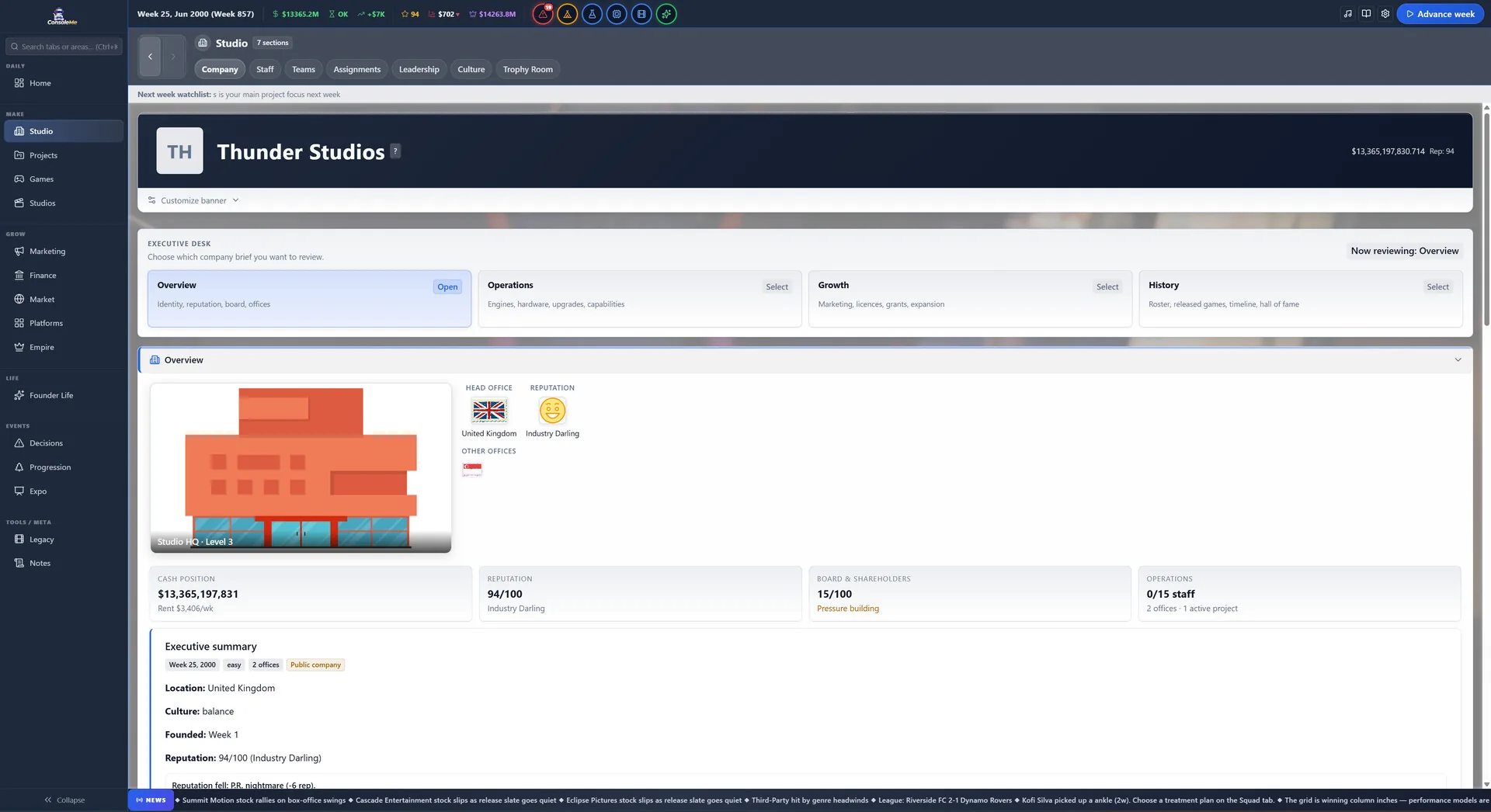Click the green sparkle icon

(x=666, y=14)
